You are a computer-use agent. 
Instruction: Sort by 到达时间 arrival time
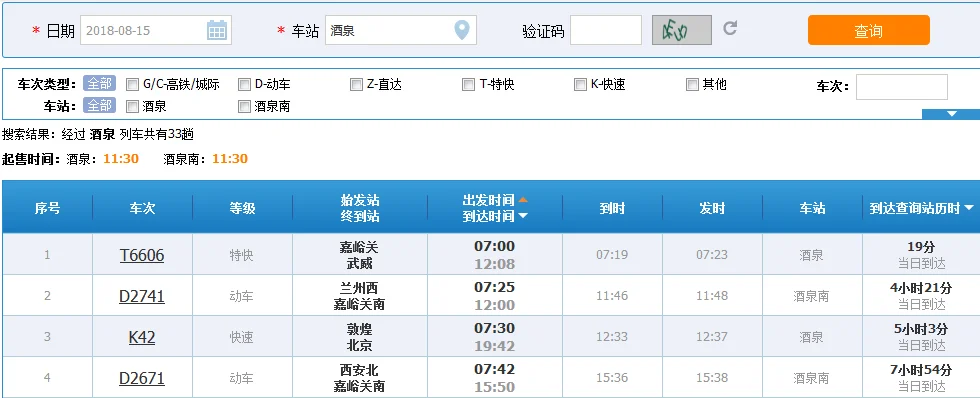pos(495,216)
